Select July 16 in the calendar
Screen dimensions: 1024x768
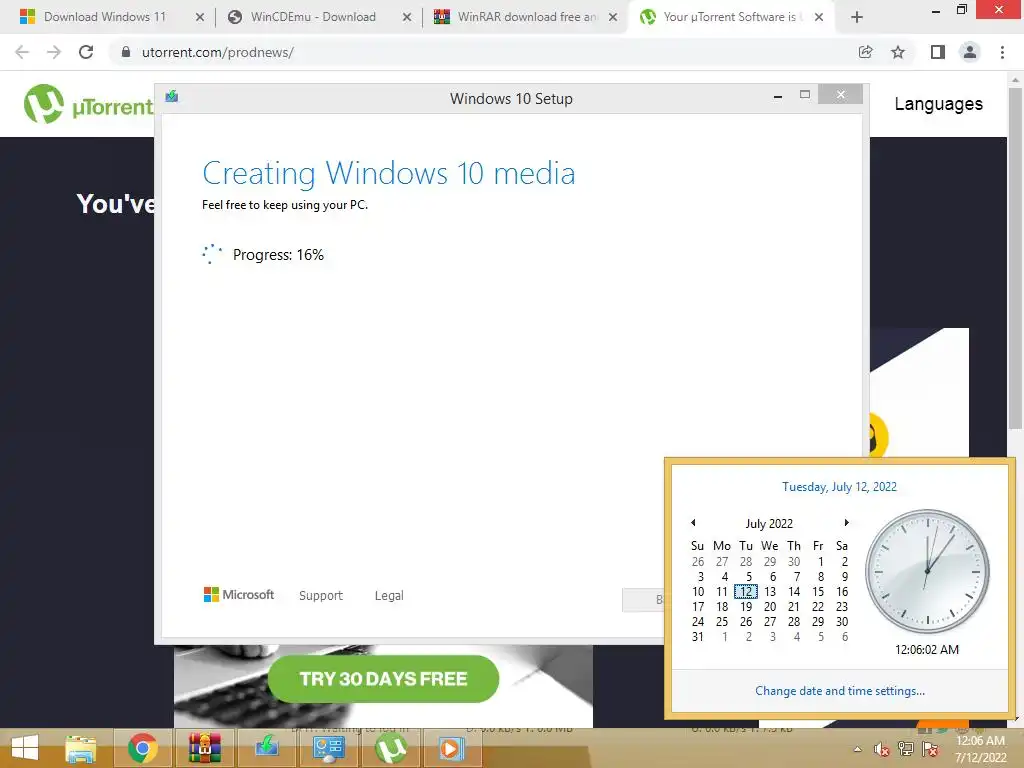point(842,592)
